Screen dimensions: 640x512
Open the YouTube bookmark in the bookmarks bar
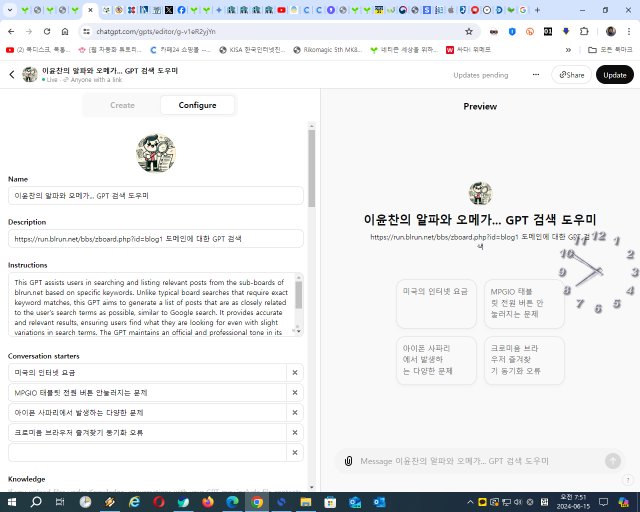(x=38, y=50)
